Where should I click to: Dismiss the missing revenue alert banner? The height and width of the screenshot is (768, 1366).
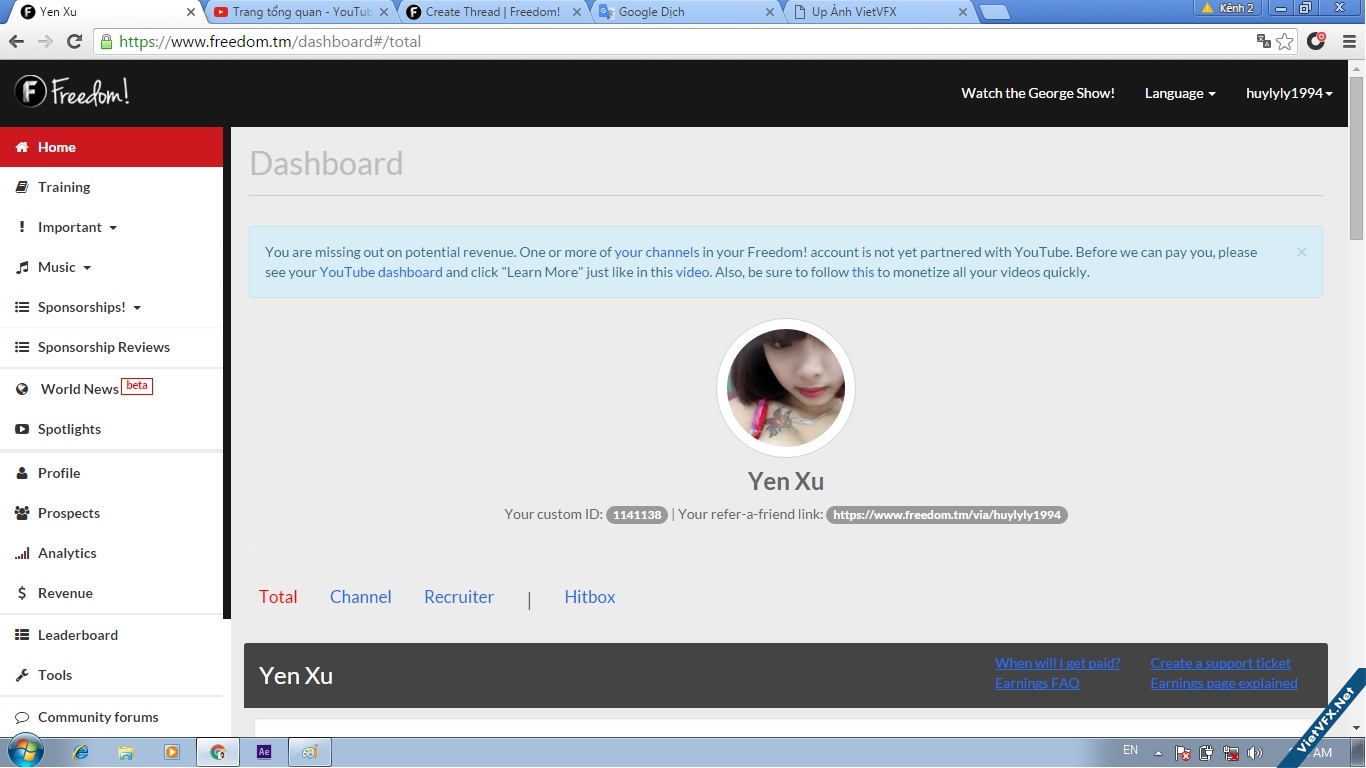1301,252
